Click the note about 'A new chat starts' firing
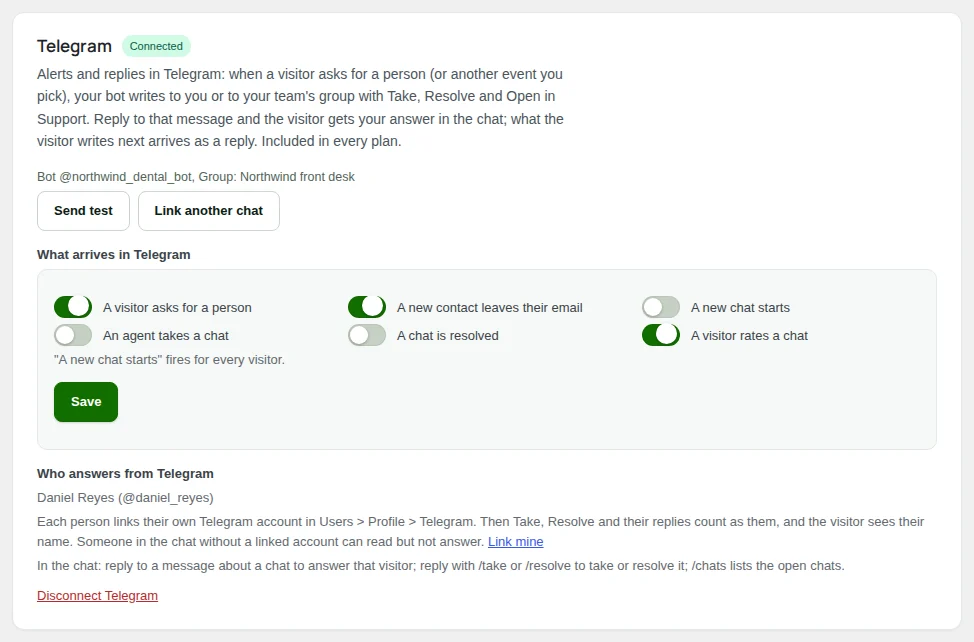 pyautogui.click(x=170, y=359)
